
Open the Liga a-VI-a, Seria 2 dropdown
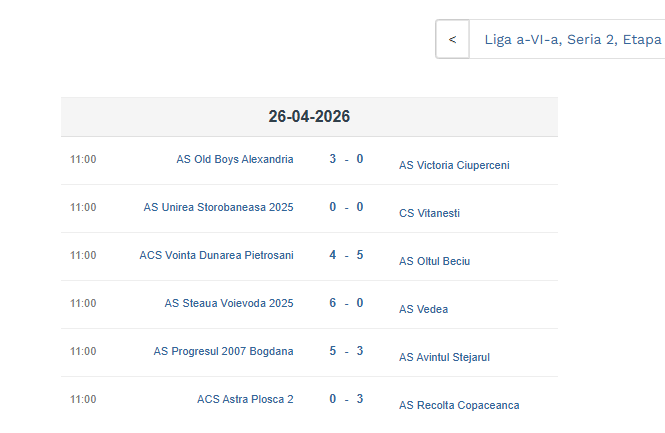572,40
